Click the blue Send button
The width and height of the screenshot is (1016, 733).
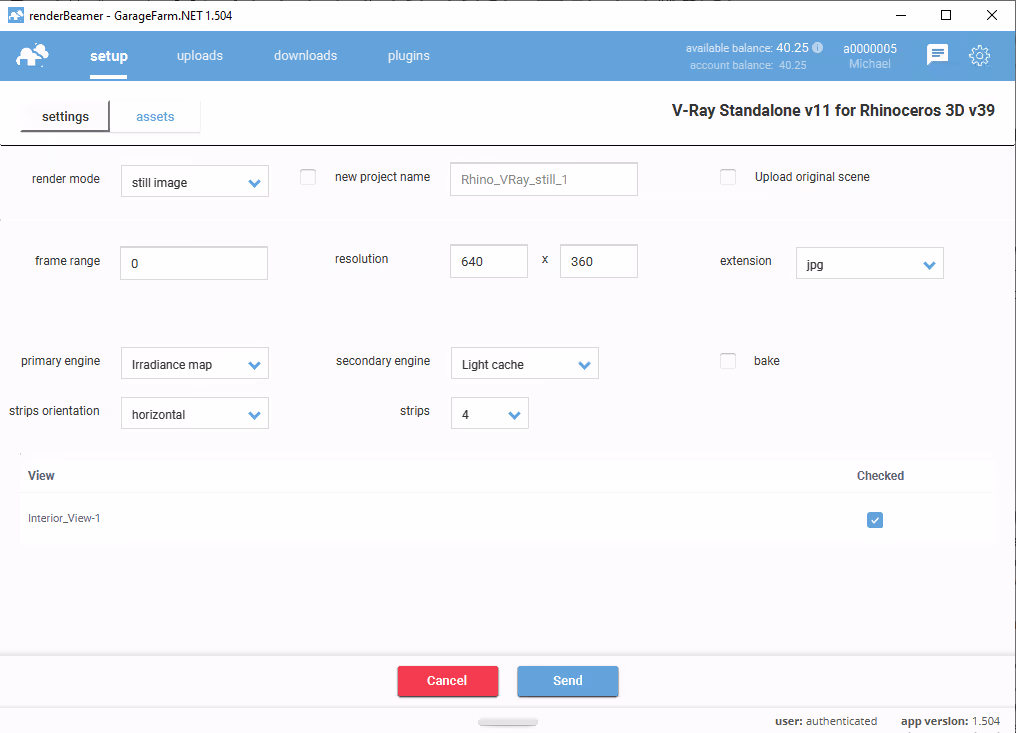click(568, 681)
